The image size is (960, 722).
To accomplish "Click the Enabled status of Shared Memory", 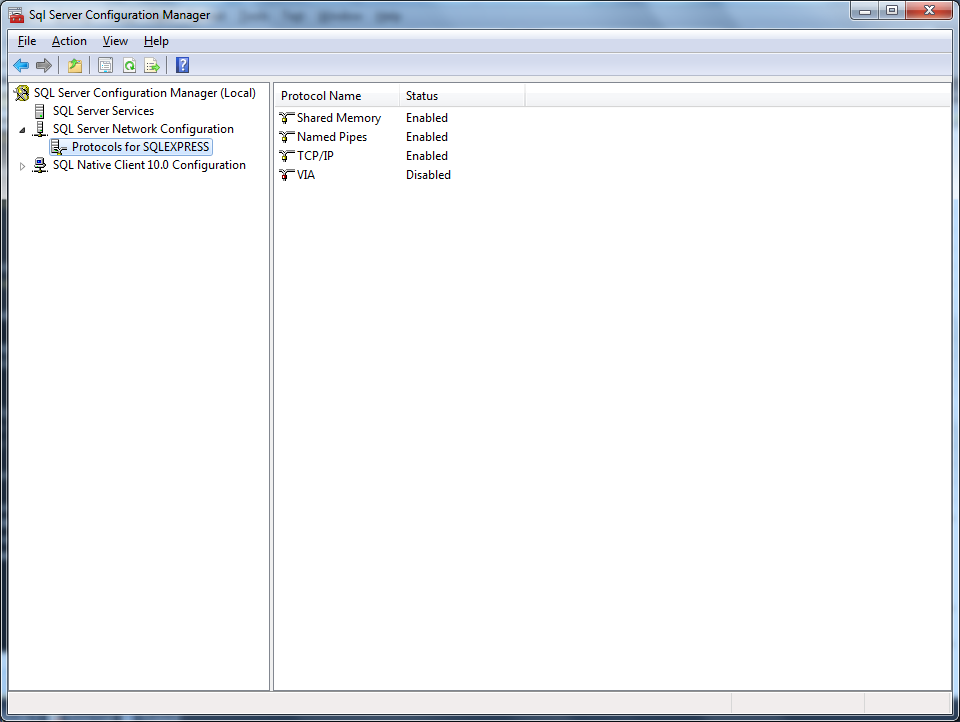I will point(427,118).
